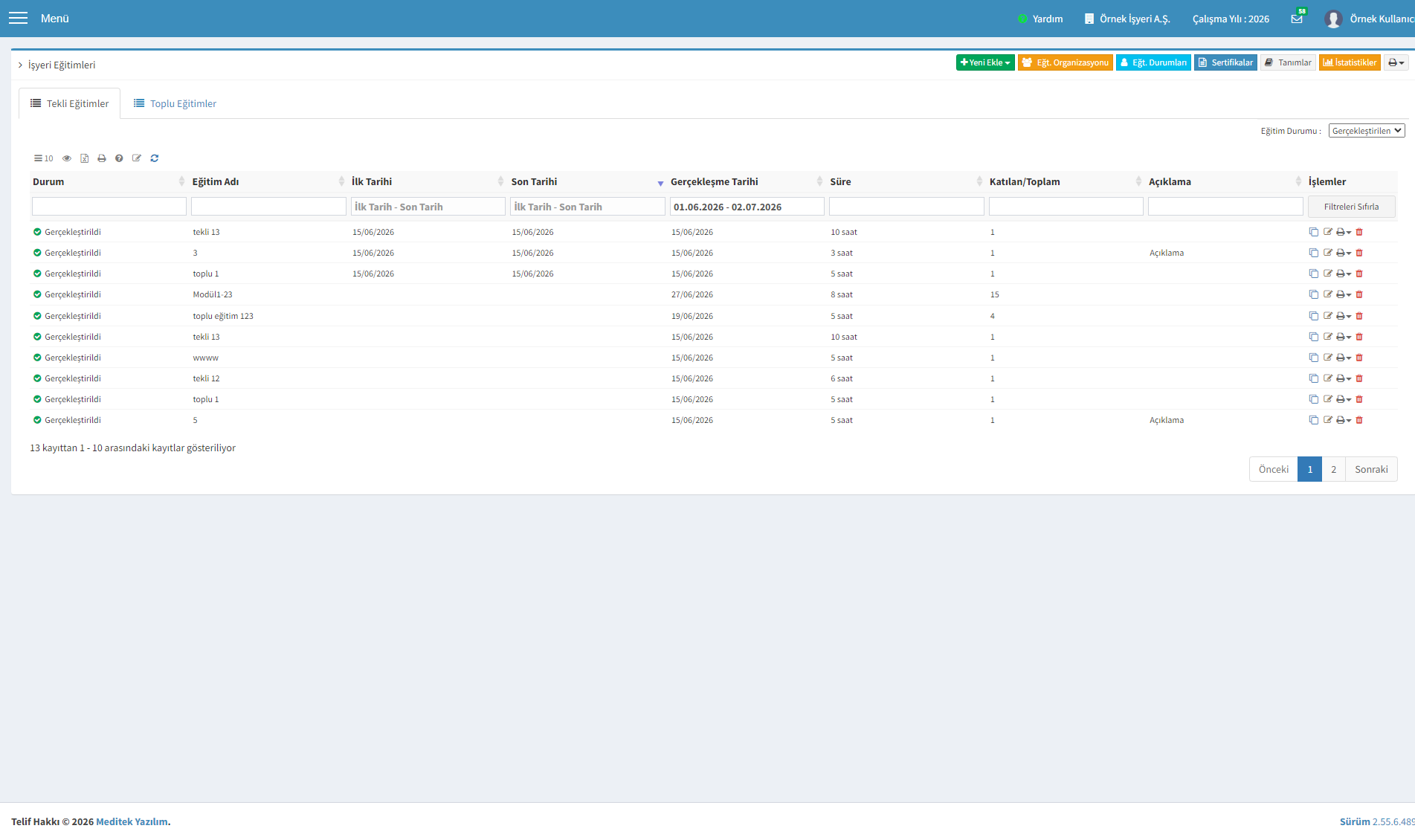This screenshot has height=840, width=1415.
Task: Open the row count list icon showing 10
Action: pos(43,158)
